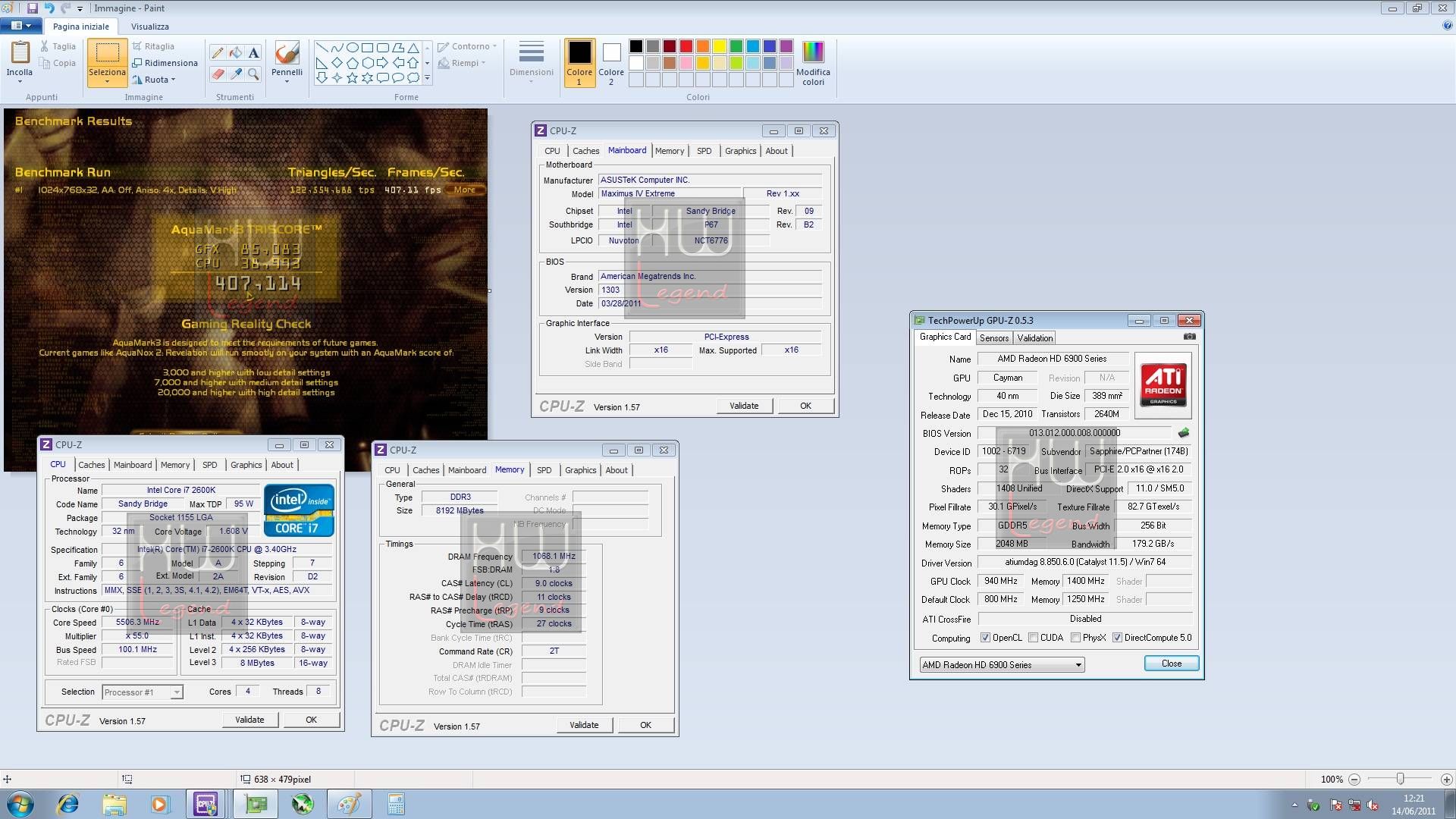1456x819 pixels.
Task: Pick the five-point star shape
Action: (352, 77)
